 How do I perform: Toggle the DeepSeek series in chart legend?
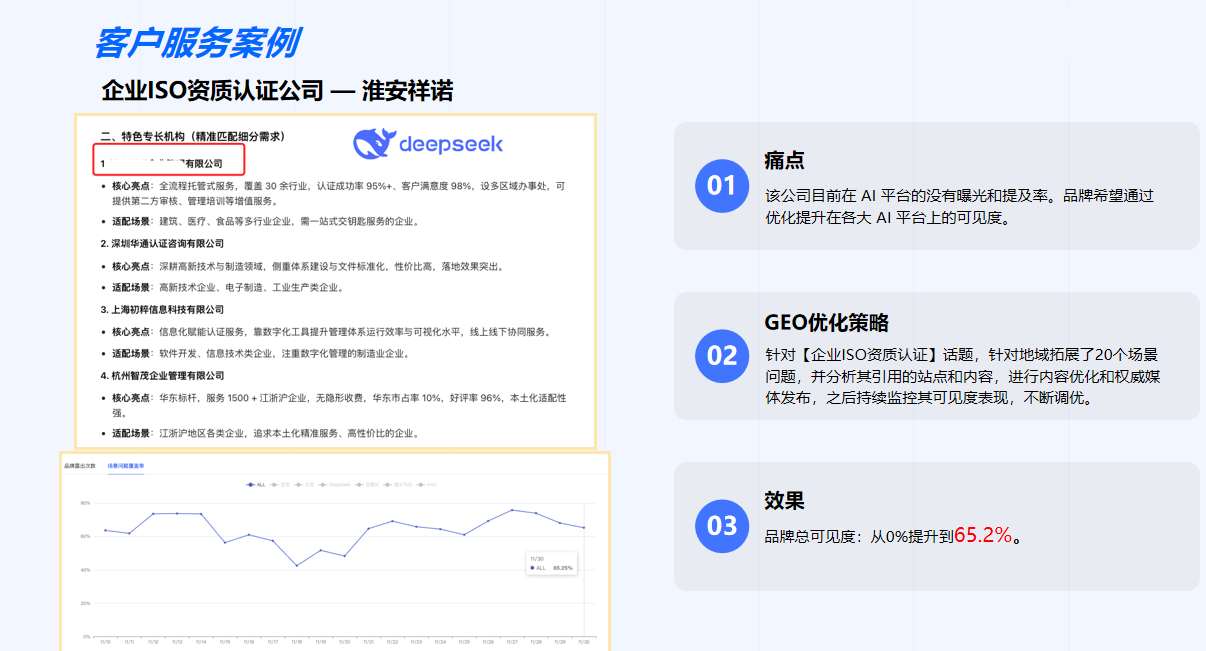point(336,485)
